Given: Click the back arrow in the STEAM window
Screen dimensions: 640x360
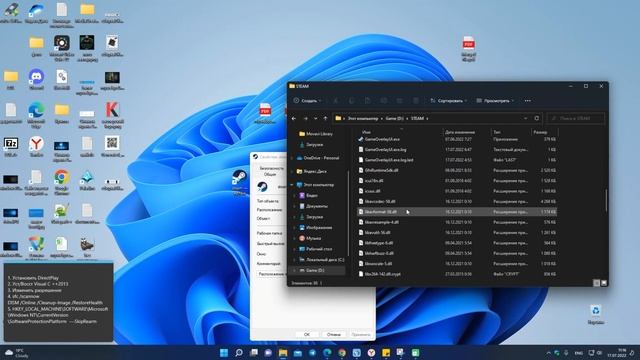Looking at the screenshot, I should click(x=294, y=118).
